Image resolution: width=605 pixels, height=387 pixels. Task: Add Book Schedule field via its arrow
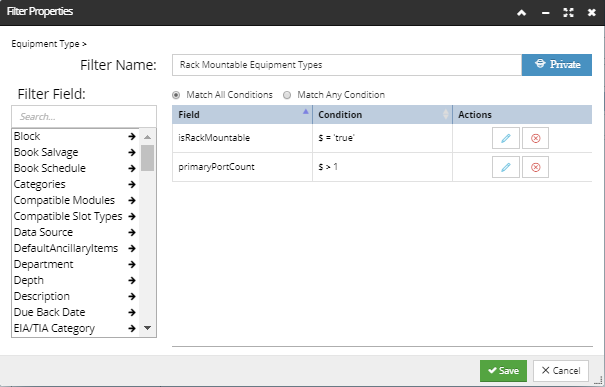click(x=132, y=168)
